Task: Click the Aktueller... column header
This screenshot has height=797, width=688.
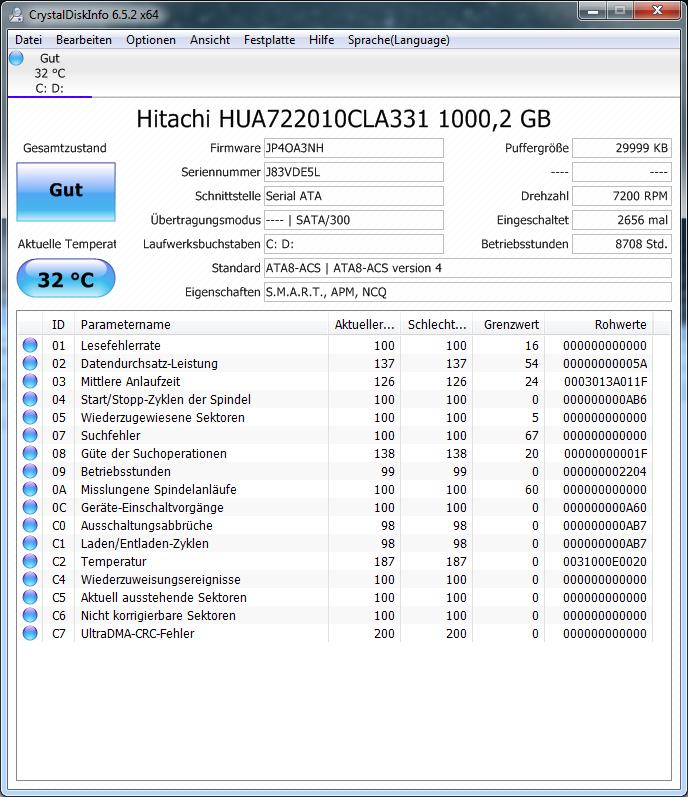Action: pyautogui.click(x=364, y=324)
